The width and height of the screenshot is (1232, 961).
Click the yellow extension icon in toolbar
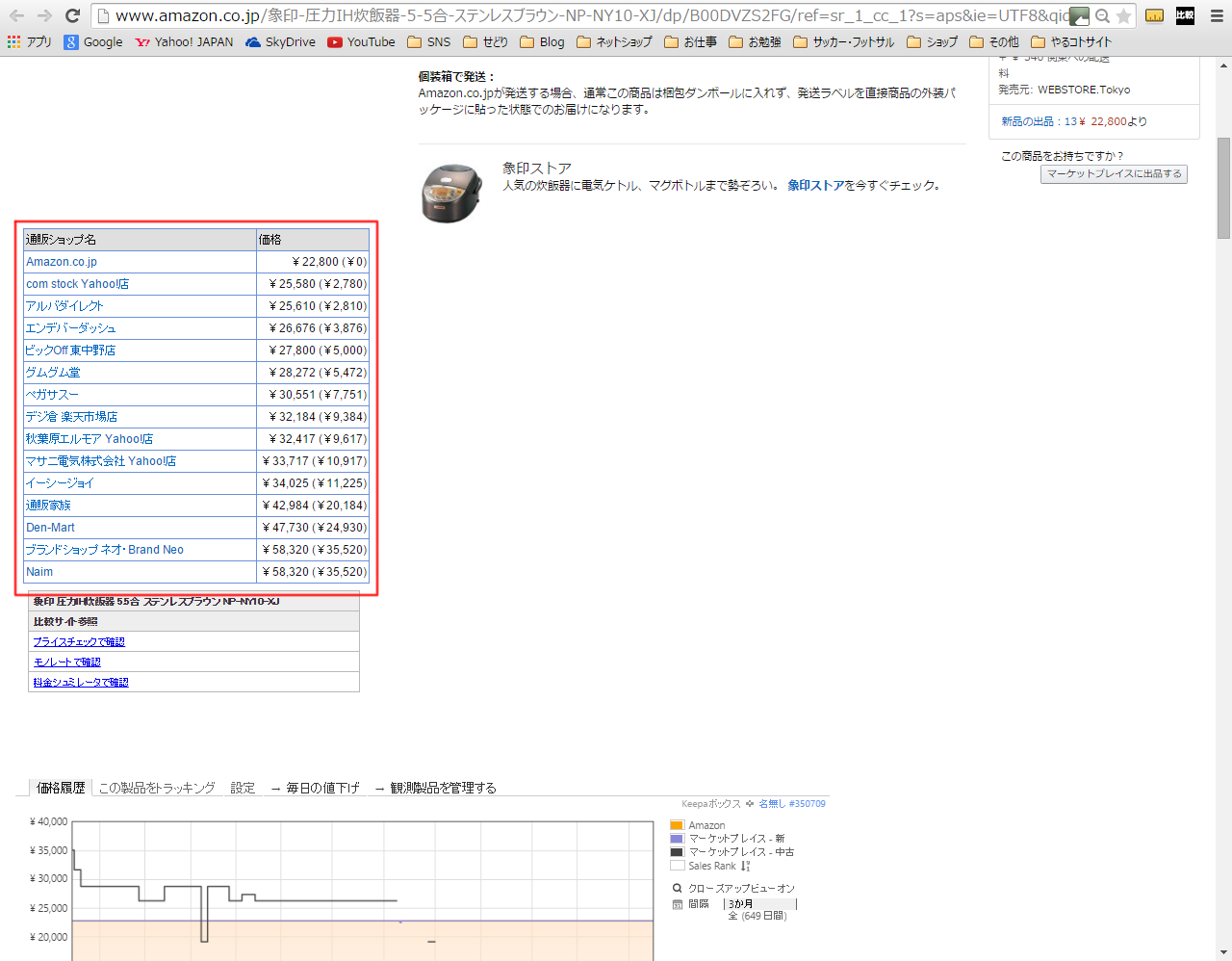pyautogui.click(x=1154, y=15)
